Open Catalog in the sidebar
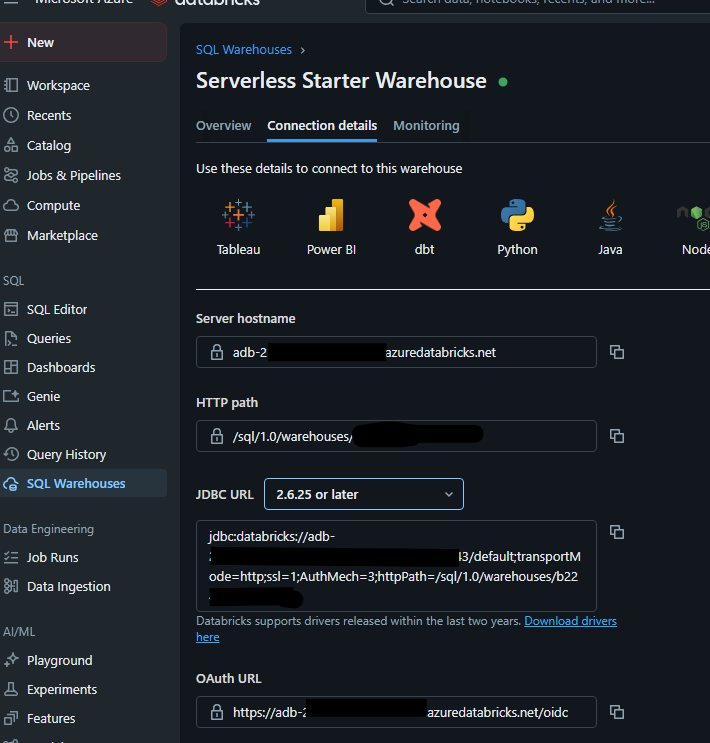 [x=49, y=146]
